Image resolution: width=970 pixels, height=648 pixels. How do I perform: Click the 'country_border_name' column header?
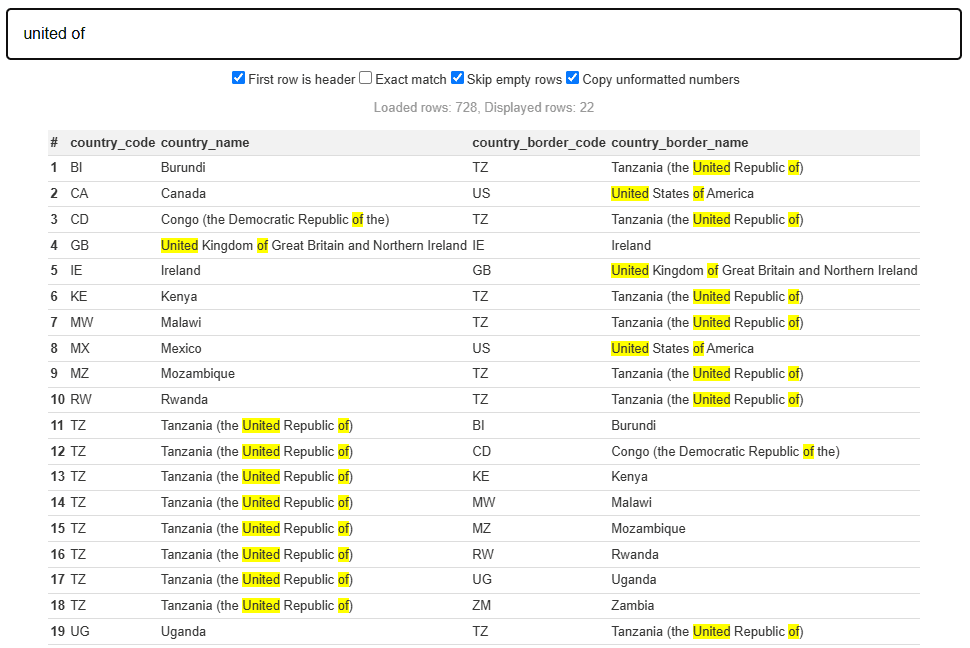[679, 142]
